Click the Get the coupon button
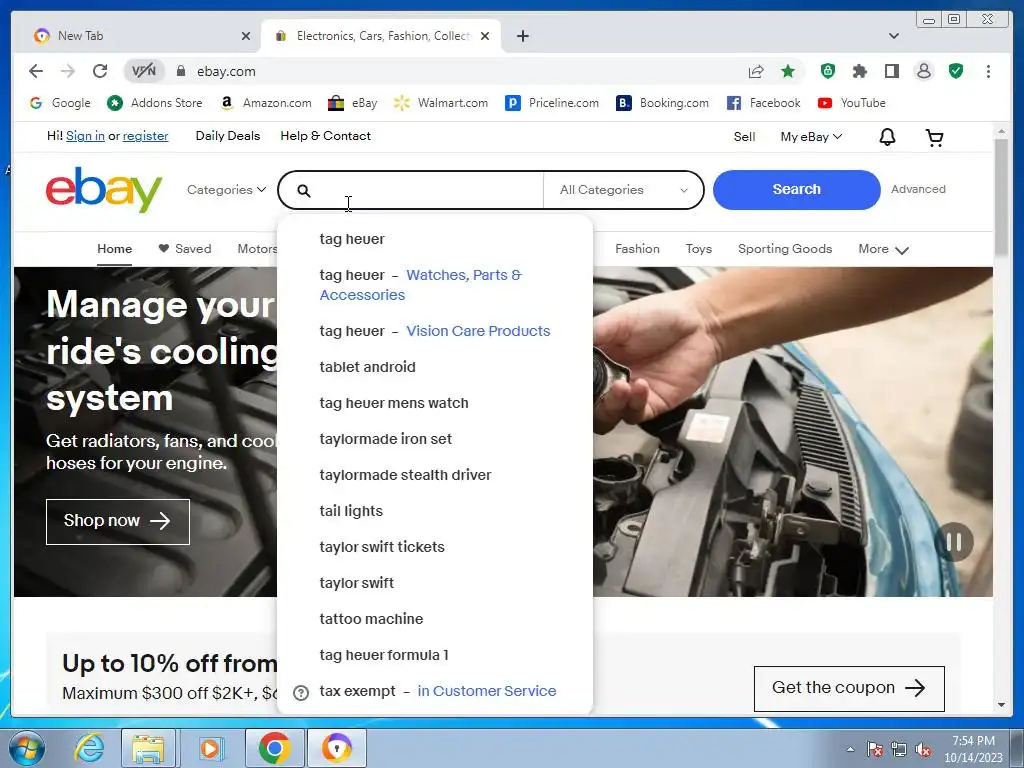This screenshot has width=1024, height=768. (x=849, y=688)
